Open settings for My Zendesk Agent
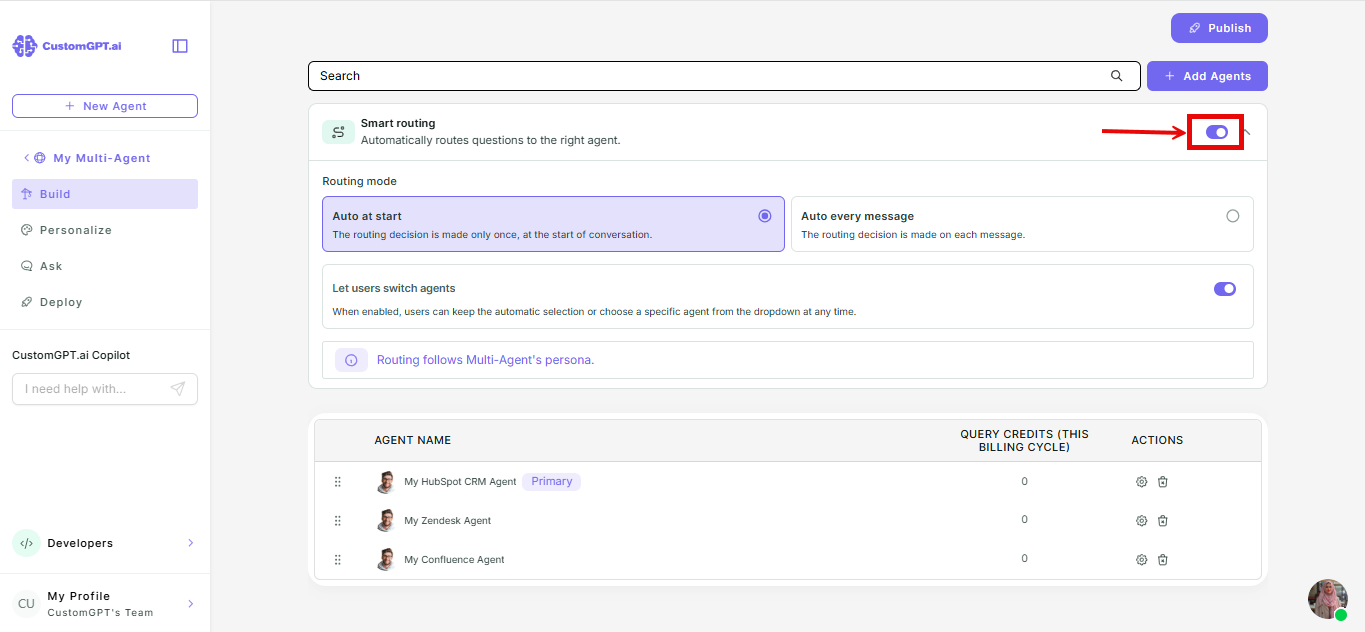This screenshot has height=632, width=1365. click(x=1141, y=521)
